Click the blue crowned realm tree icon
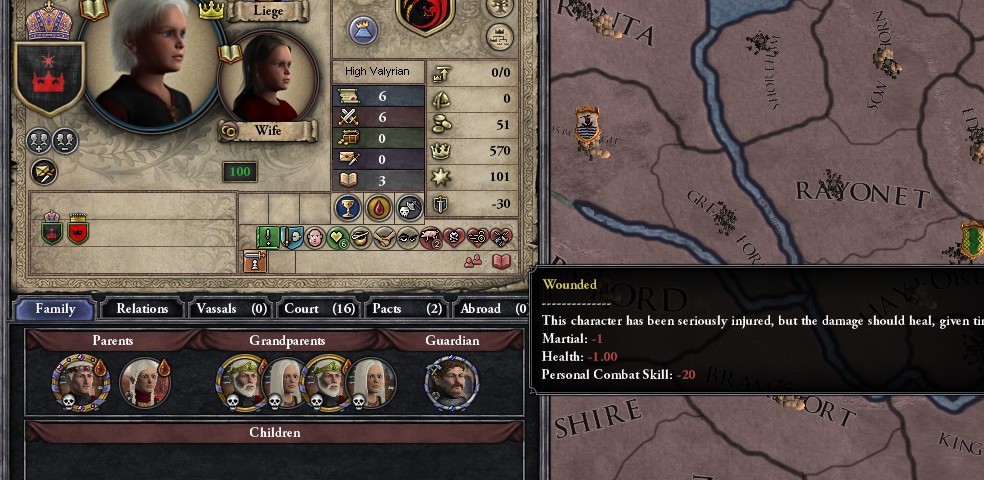This screenshot has height=480, width=984. [363, 30]
